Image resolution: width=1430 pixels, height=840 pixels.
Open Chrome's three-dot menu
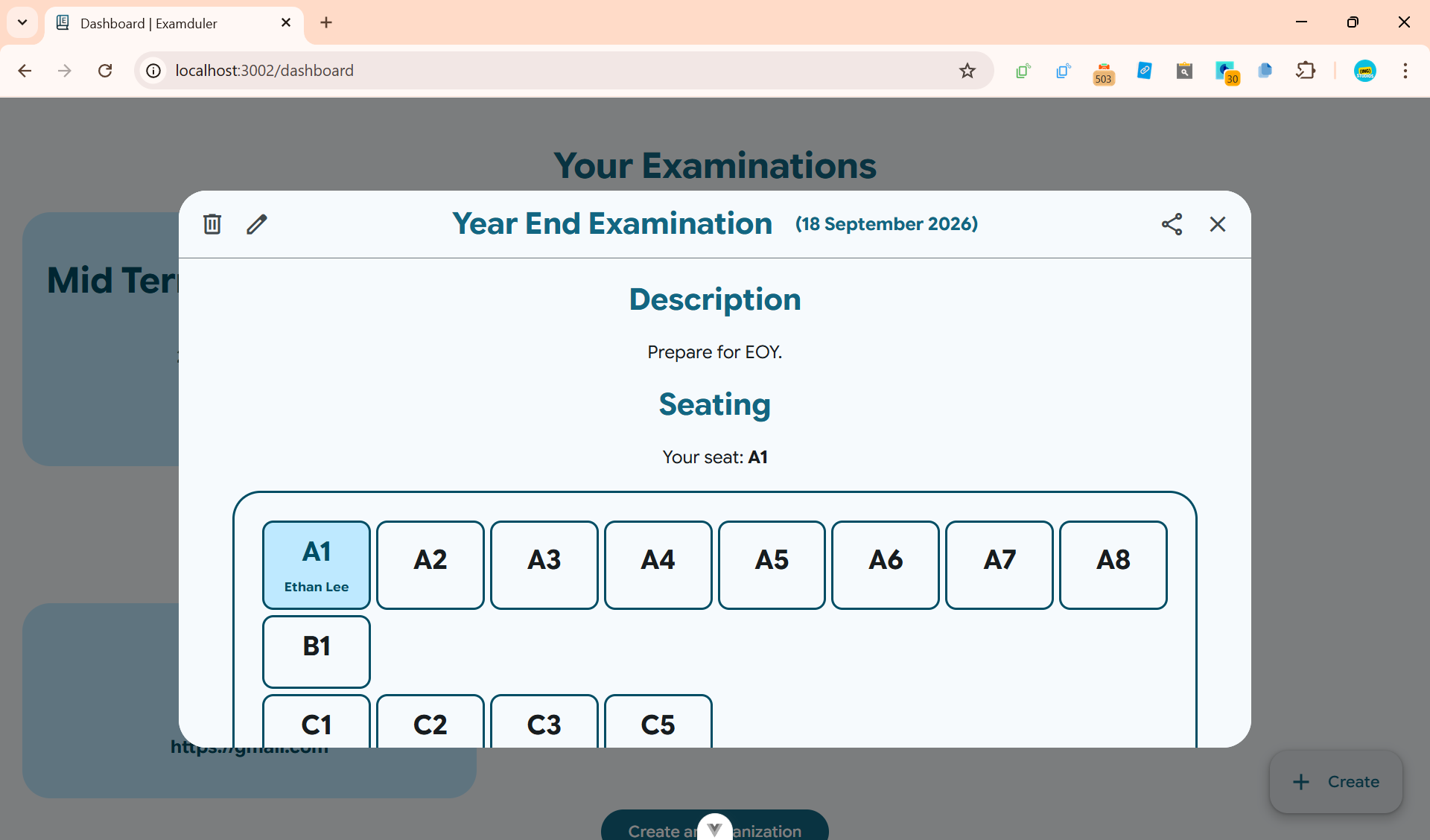coord(1406,71)
